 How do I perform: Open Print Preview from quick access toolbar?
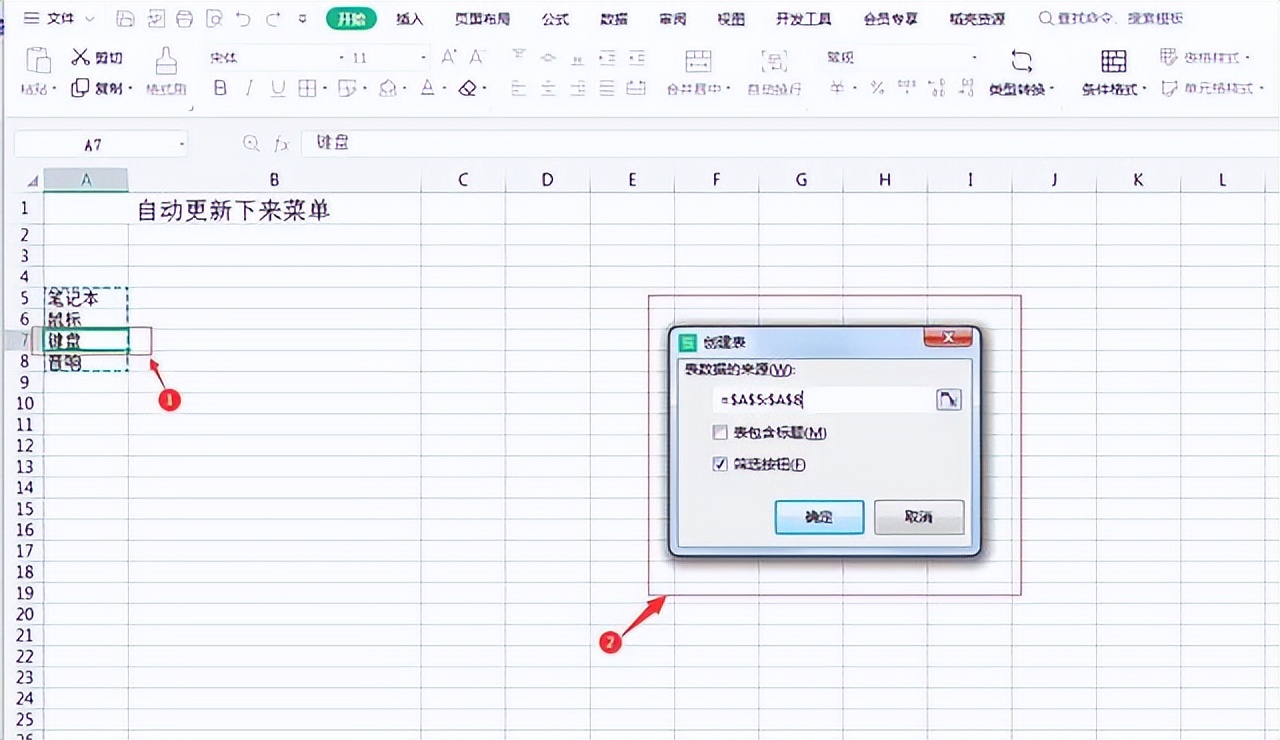coord(213,18)
